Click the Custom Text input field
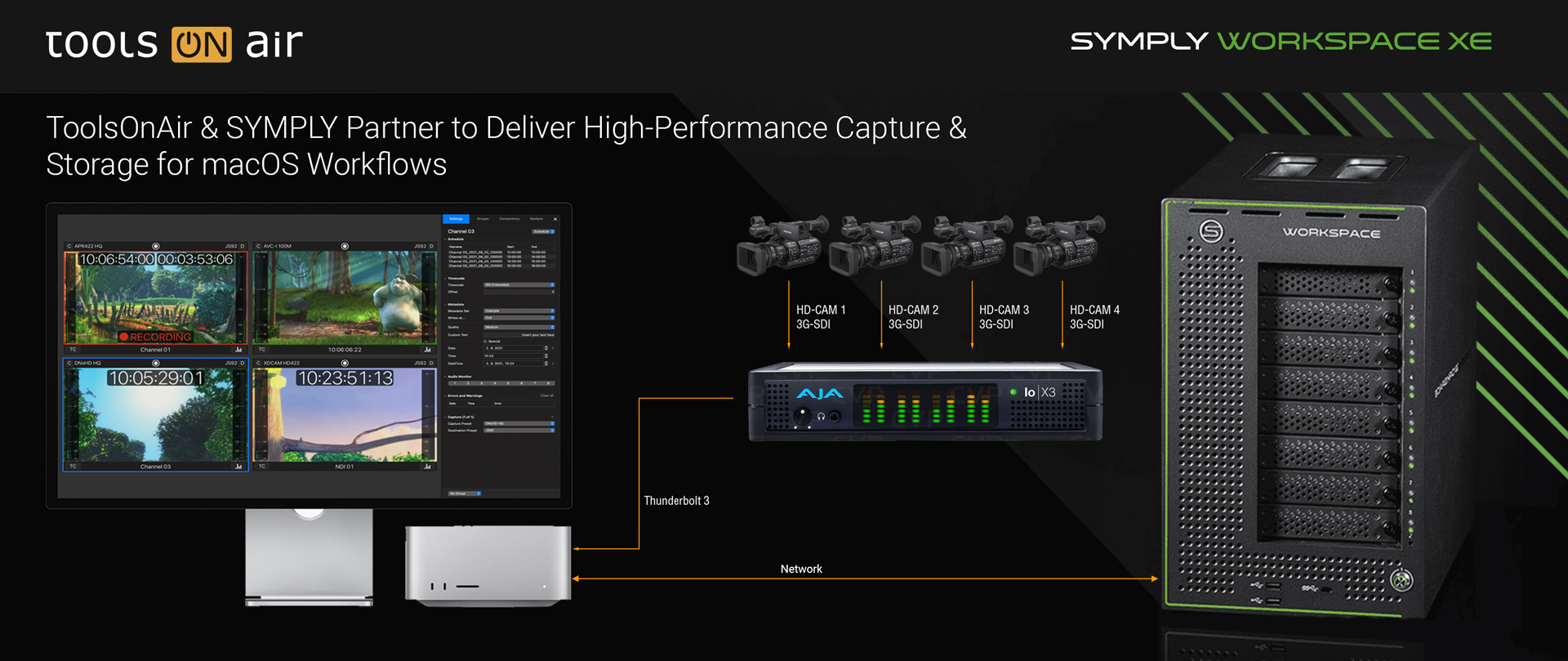This screenshot has width=1568, height=661. pyautogui.click(x=519, y=334)
